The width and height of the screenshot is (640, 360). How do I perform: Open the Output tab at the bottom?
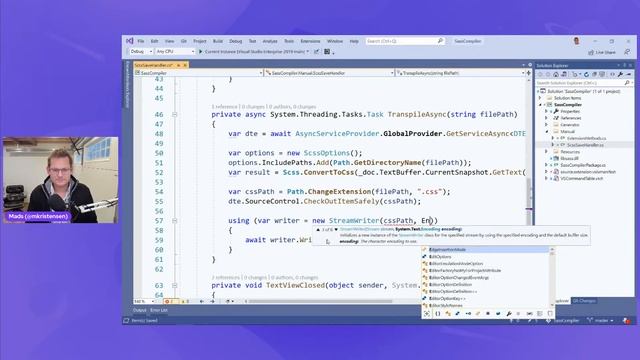(x=140, y=310)
